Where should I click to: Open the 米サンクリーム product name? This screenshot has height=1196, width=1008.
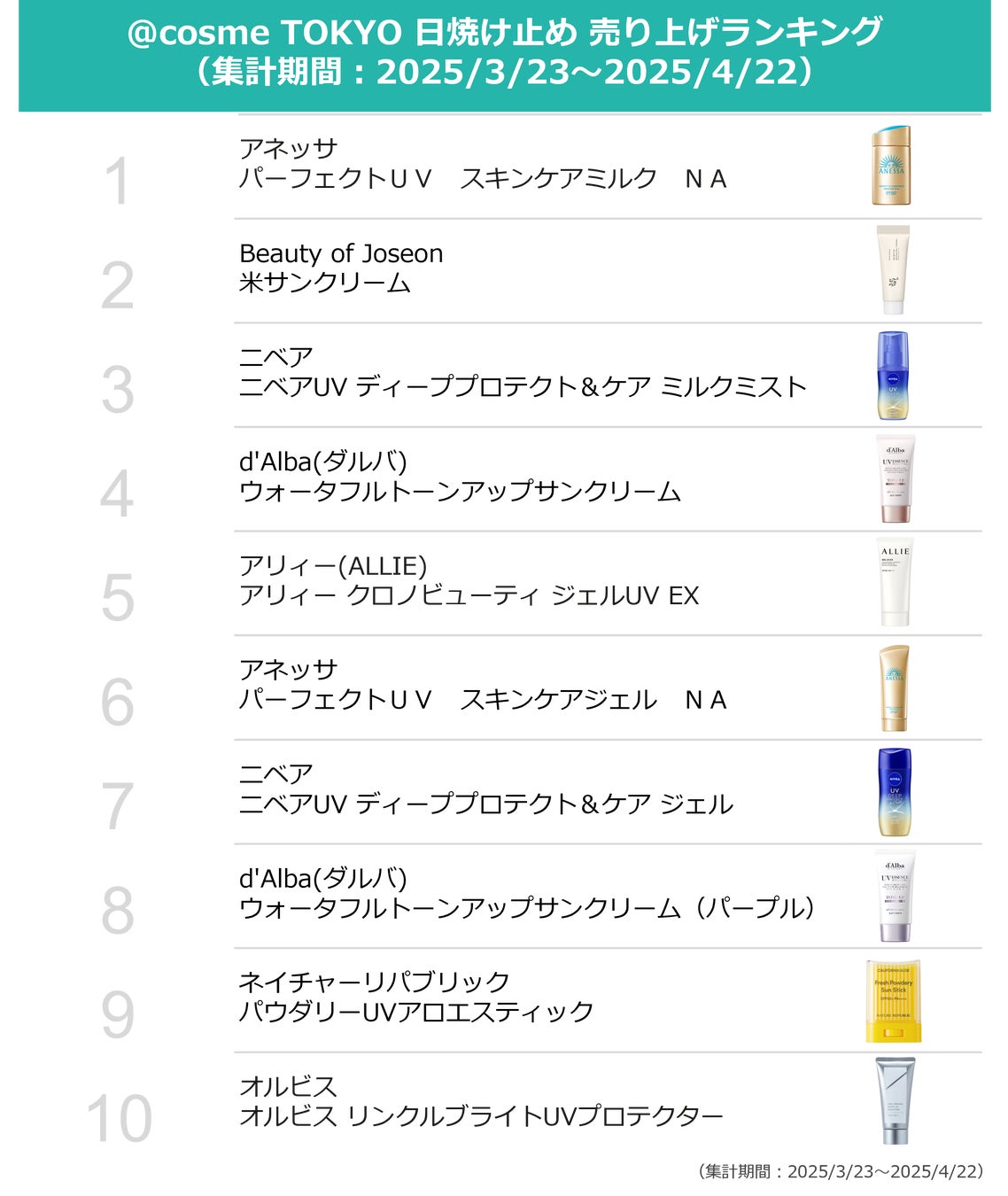tap(325, 283)
